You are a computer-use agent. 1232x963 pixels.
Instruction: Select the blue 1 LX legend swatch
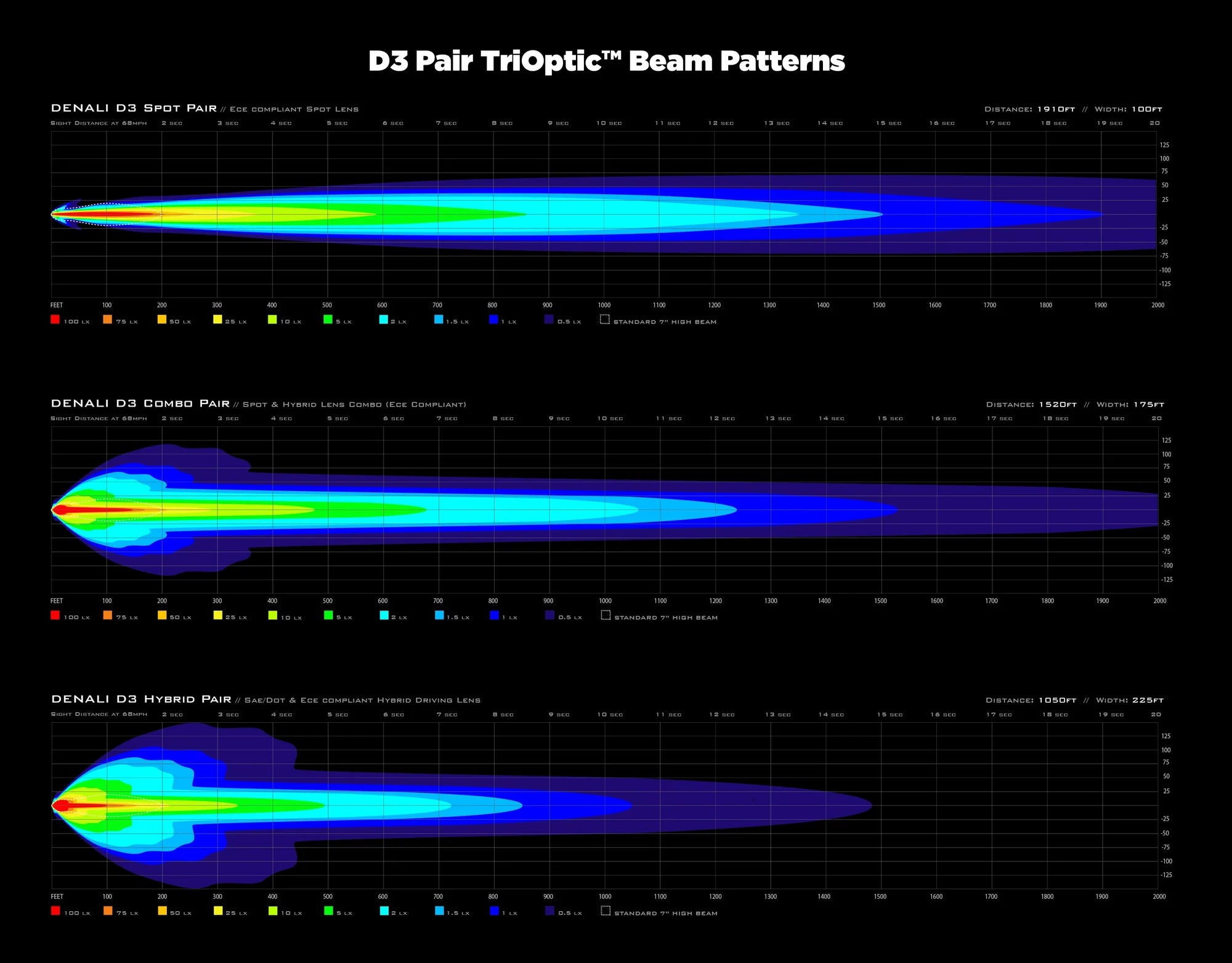493,320
